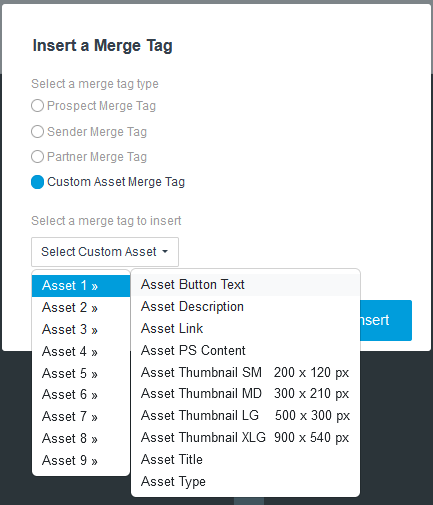This screenshot has height=505, width=433.
Task: Expand the Asset 2 submenu
Action: tap(81, 308)
